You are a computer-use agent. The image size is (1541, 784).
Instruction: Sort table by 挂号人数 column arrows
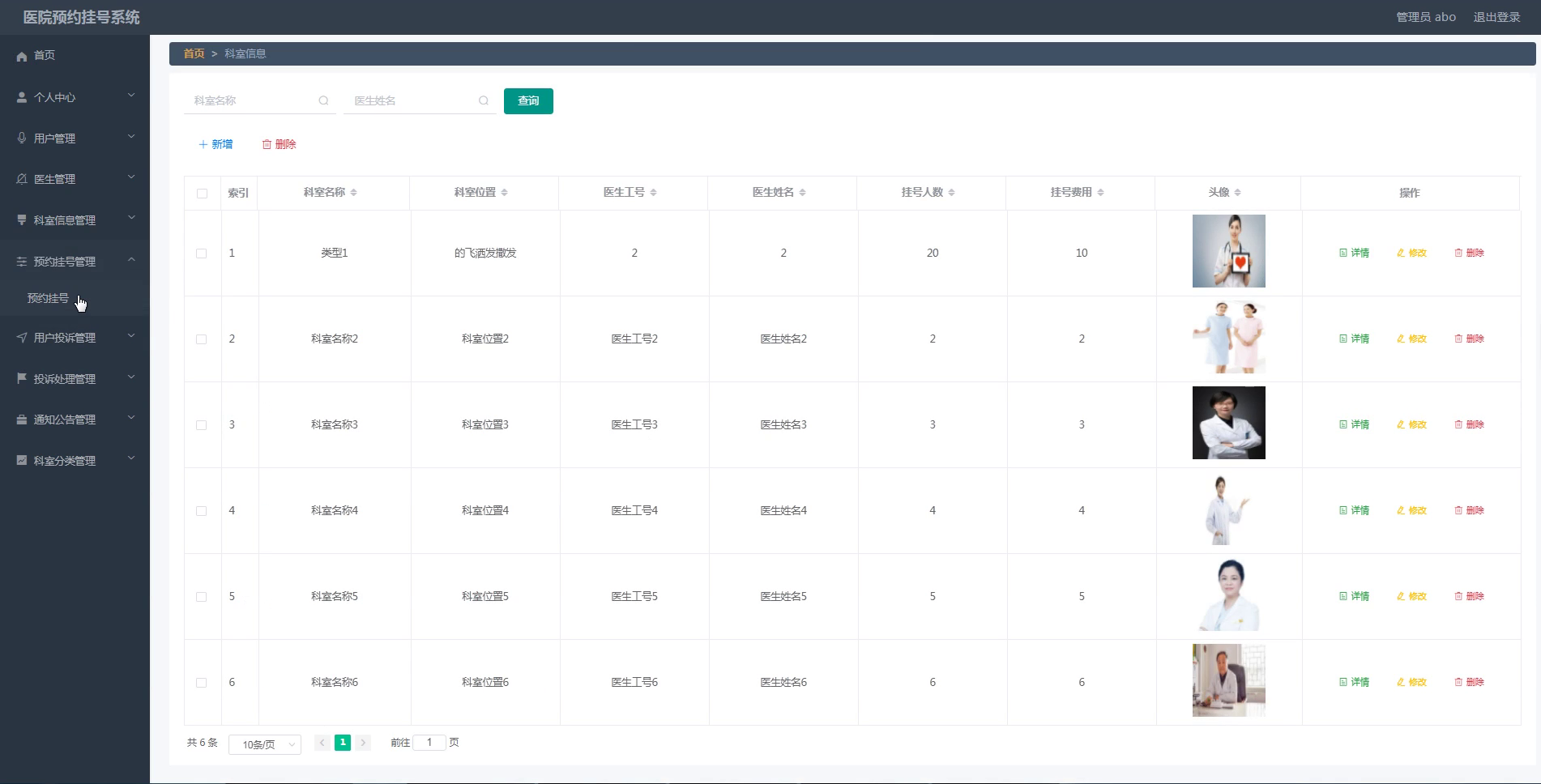(952, 193)
